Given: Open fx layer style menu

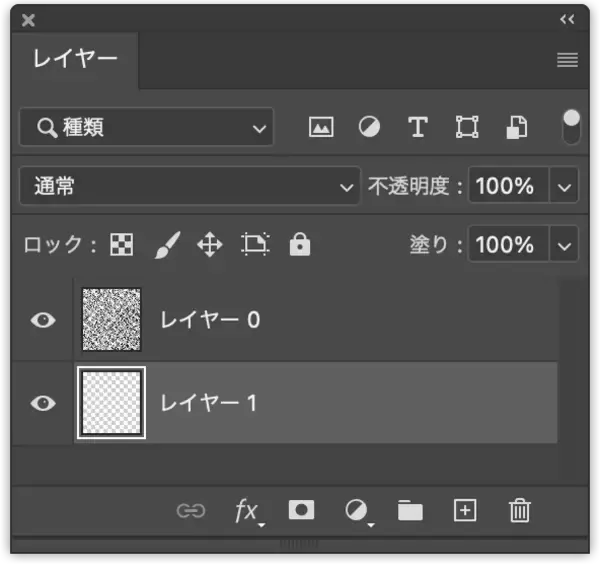Looking at the screenshot, I should tap(249, 512).
